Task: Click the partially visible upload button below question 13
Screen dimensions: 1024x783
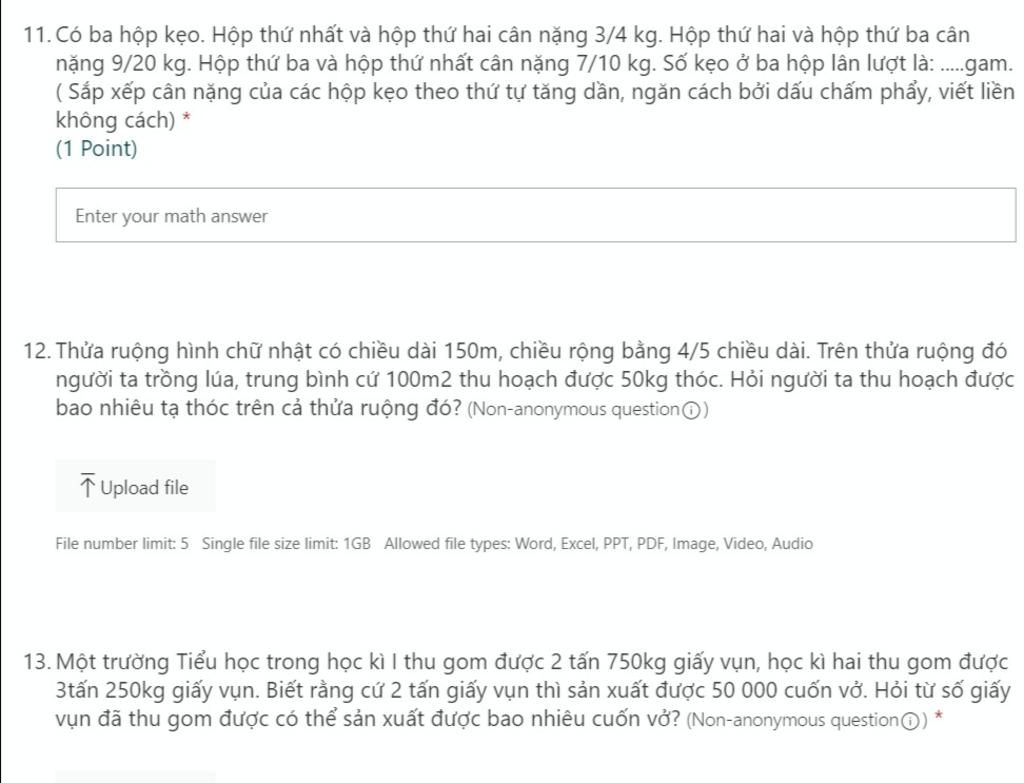Action: pyautogui.click(x=135, y=776)
